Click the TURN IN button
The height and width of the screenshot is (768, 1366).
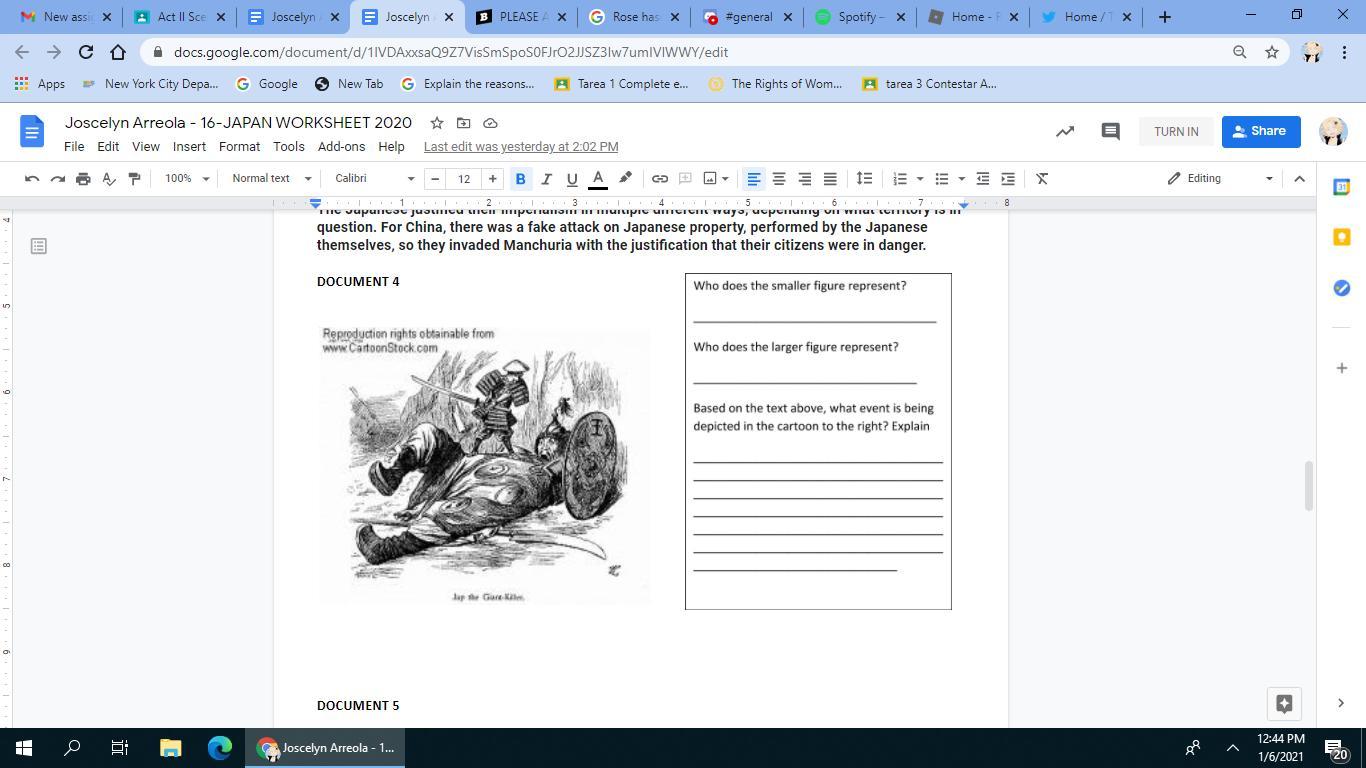[x=1176, y=131]
